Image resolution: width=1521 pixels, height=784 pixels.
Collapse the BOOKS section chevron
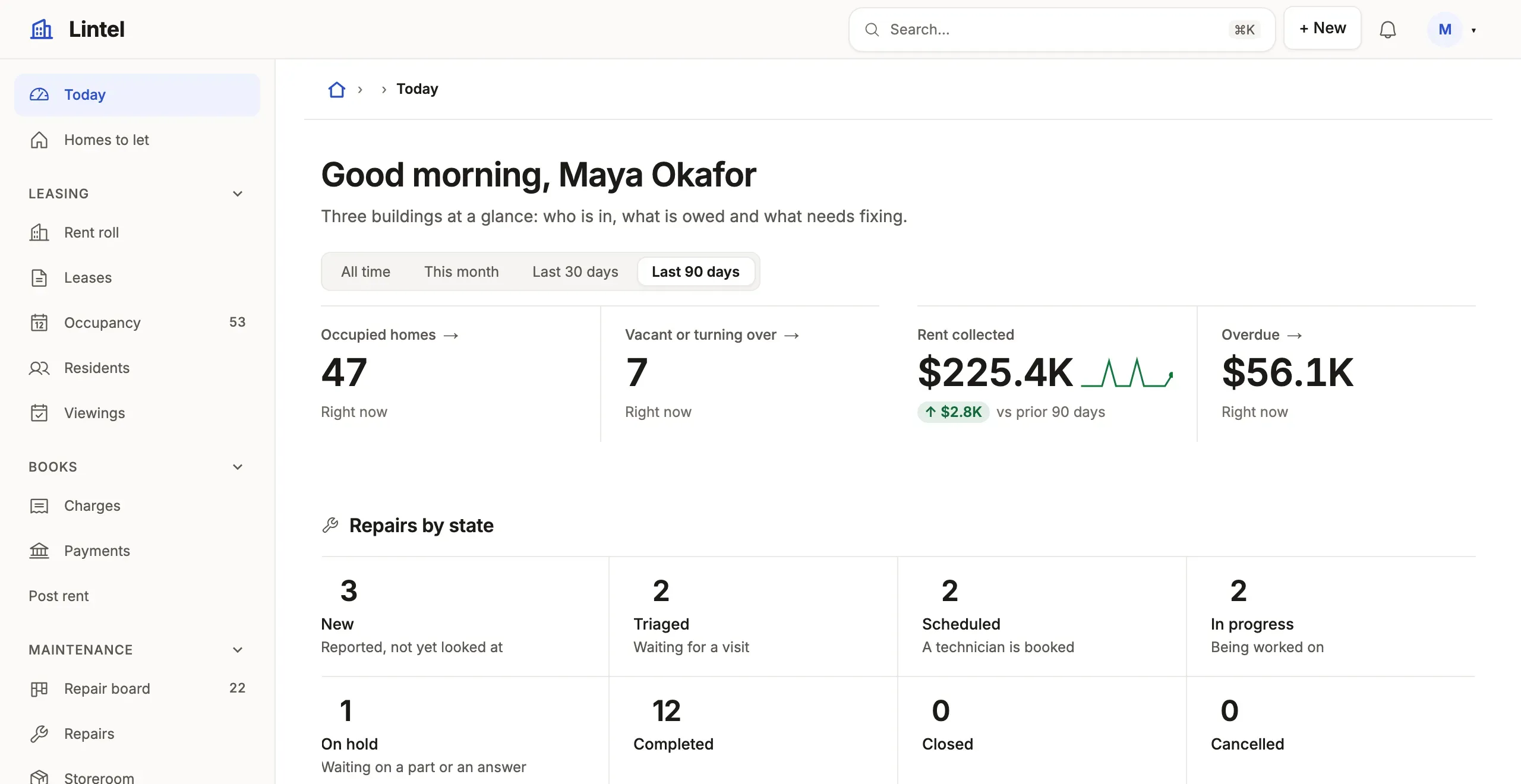[x=238, y=467]
